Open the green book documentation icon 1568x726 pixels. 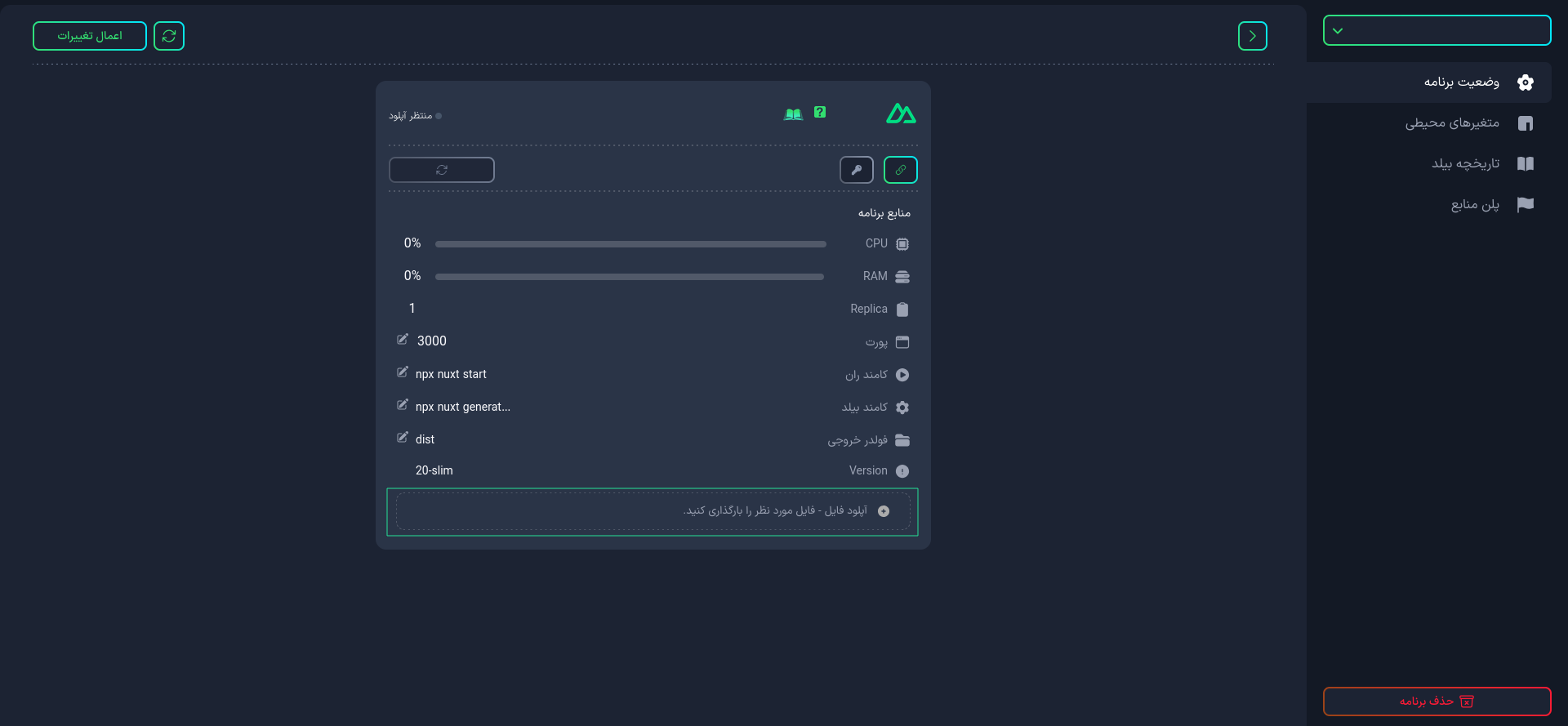[x=793, y=114]
